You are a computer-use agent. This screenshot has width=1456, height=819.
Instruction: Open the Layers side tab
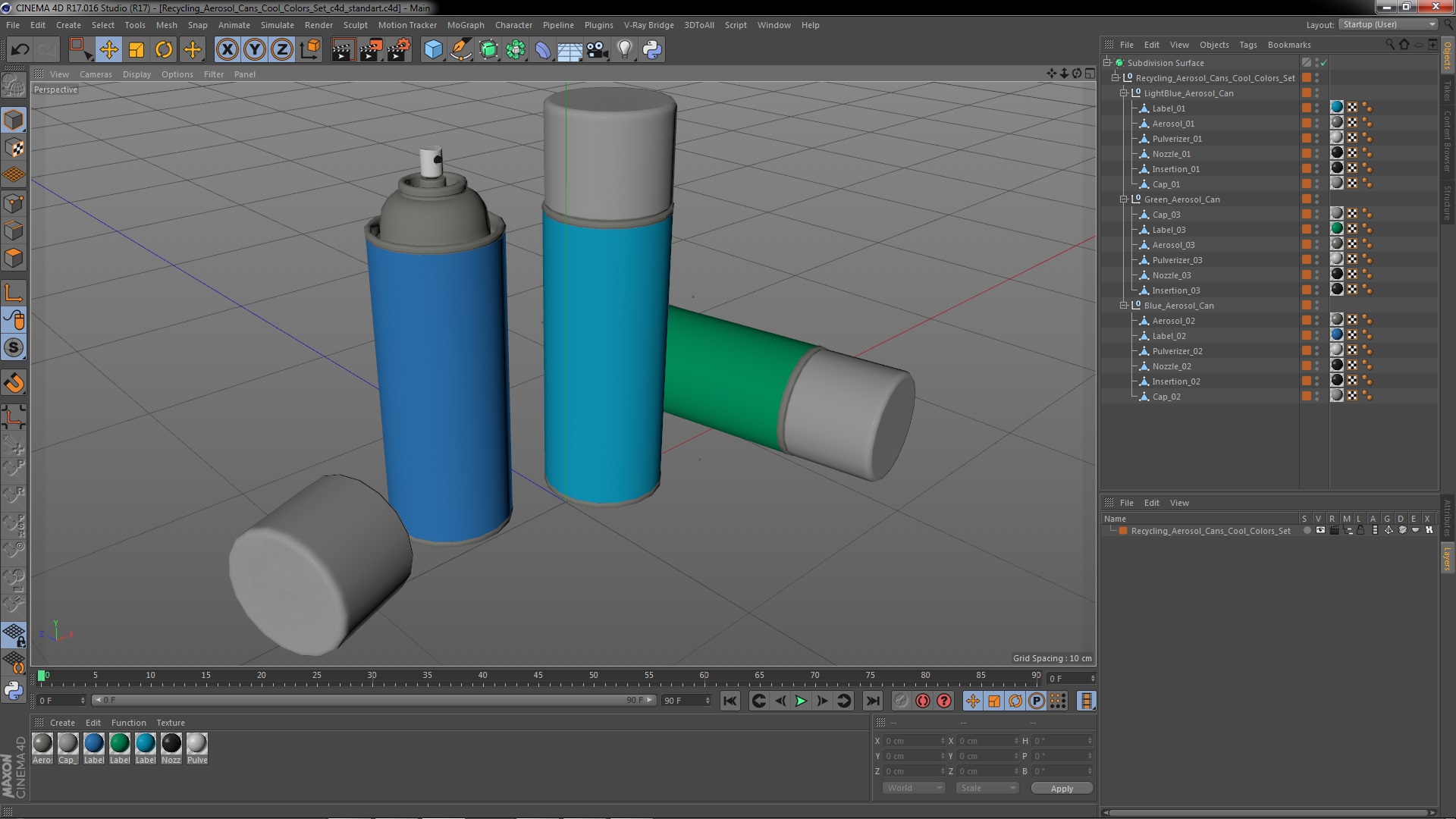tap(1447, 559)
